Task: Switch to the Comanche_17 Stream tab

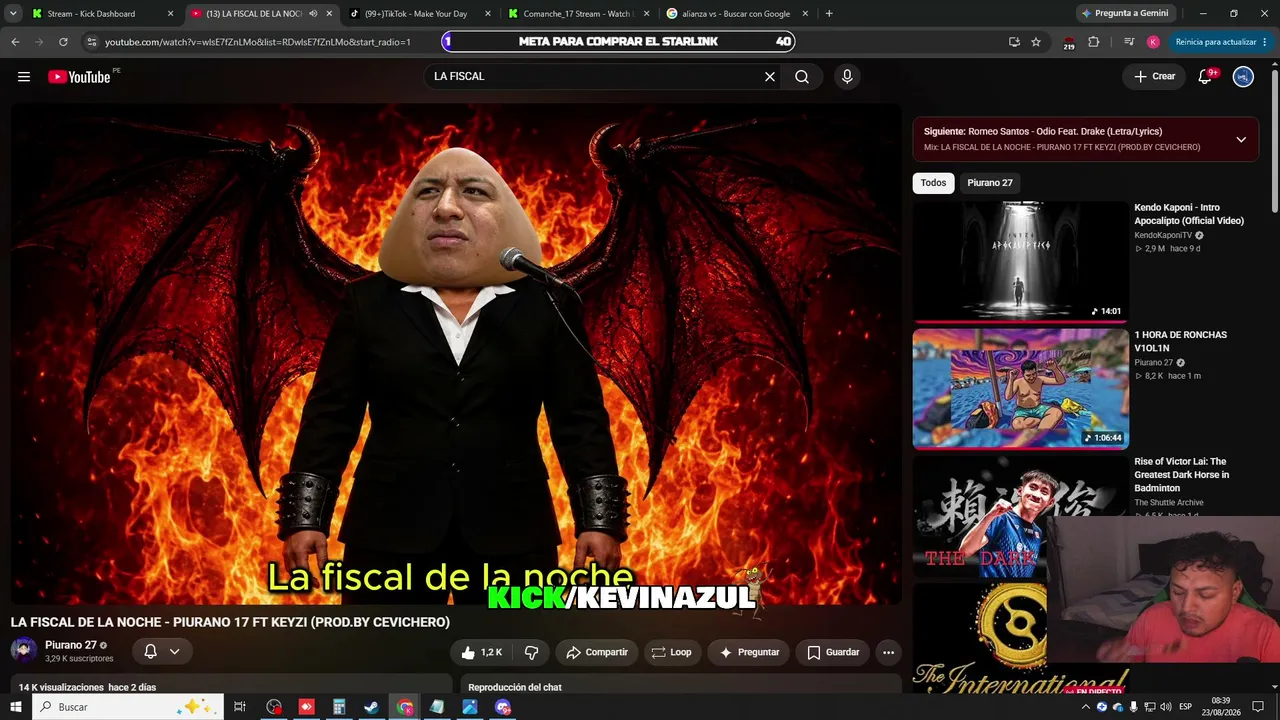Action: (578, 14)
